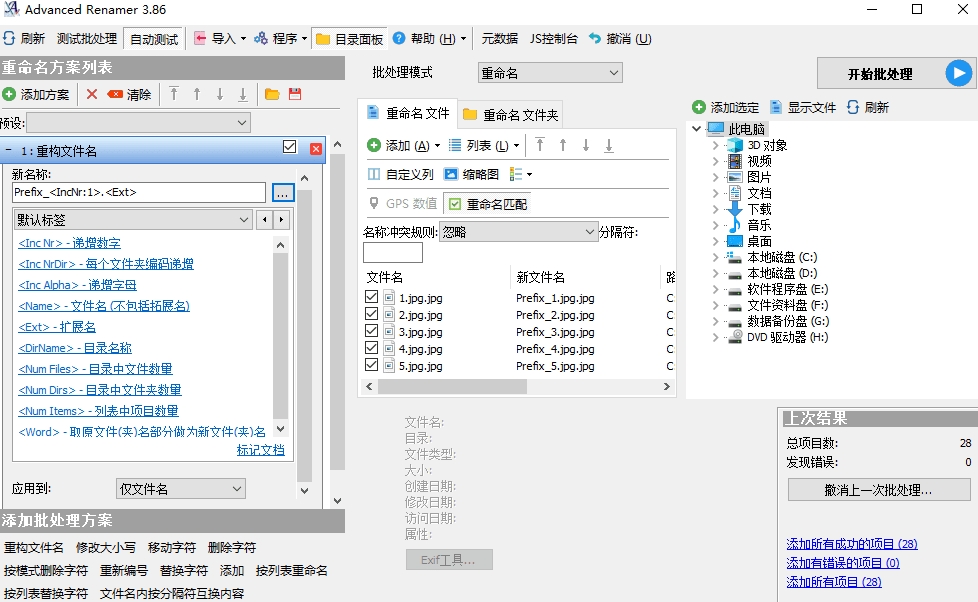
Task: Uncheck the 2.jpg.jpg file checkbox
Action: [372, 314]
